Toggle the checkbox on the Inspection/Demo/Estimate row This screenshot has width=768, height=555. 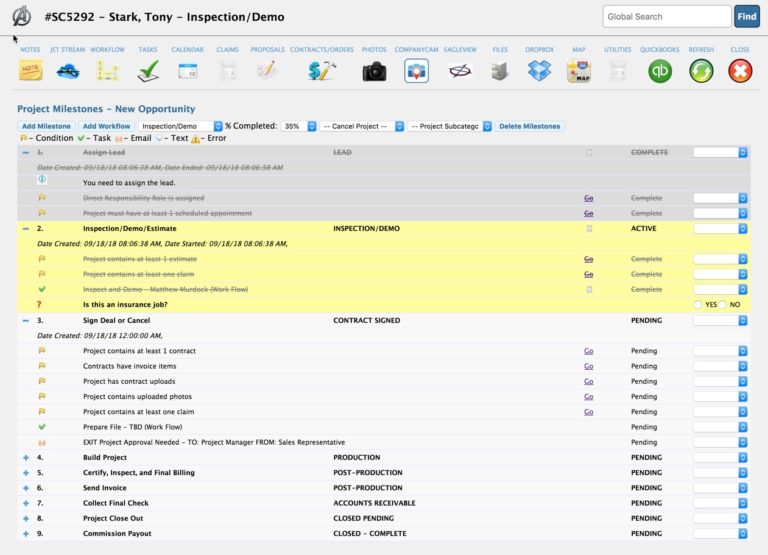coord(589,229)
